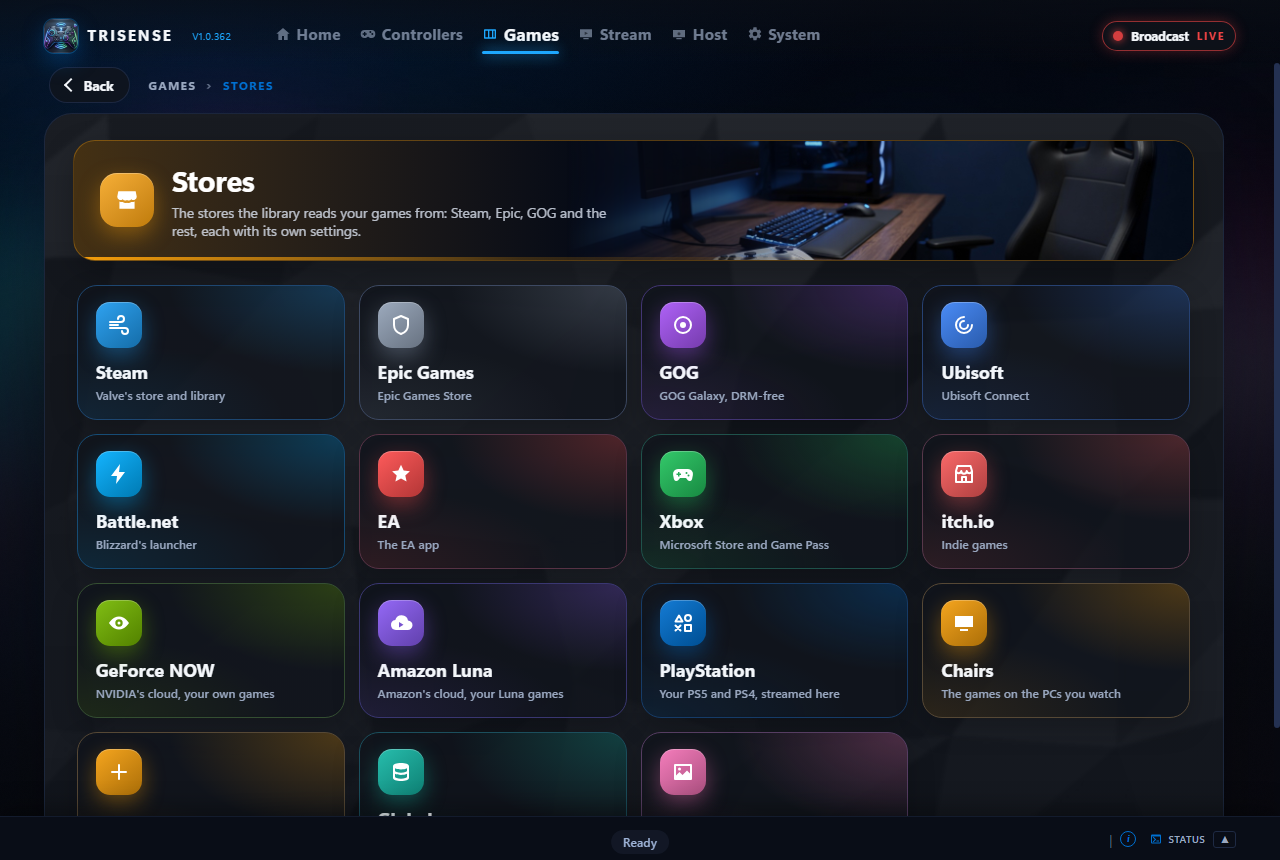The height and width of the screenshot is (860, 1280).
Task: Open the teal database store icon
Action: click(x=401, y=772)
